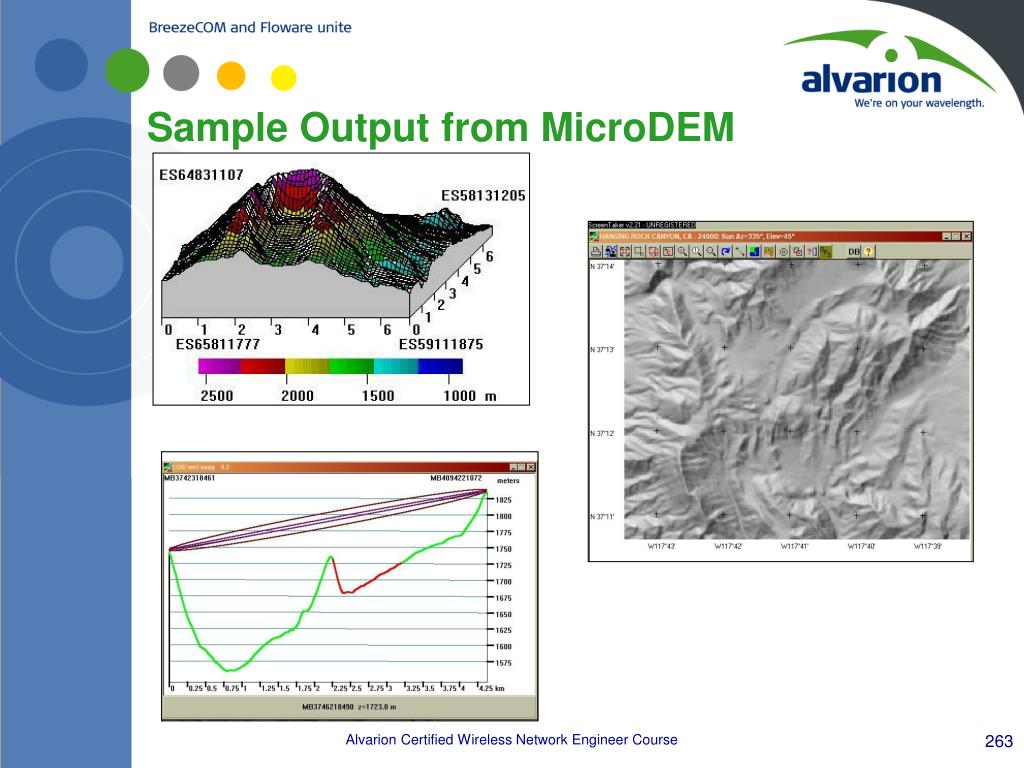Click the 'ES58131205' corner label

pos(483,196)
